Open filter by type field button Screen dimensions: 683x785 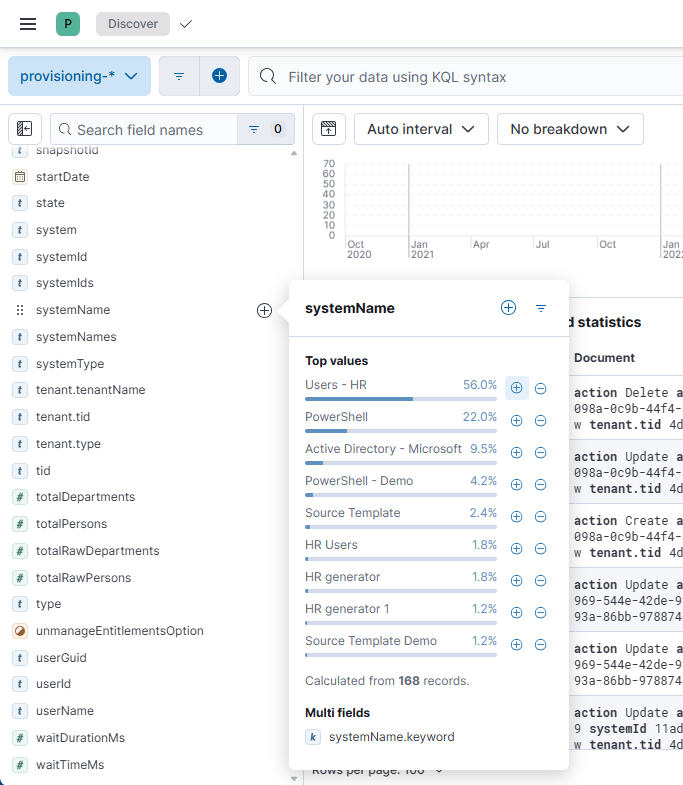point(265,129)
